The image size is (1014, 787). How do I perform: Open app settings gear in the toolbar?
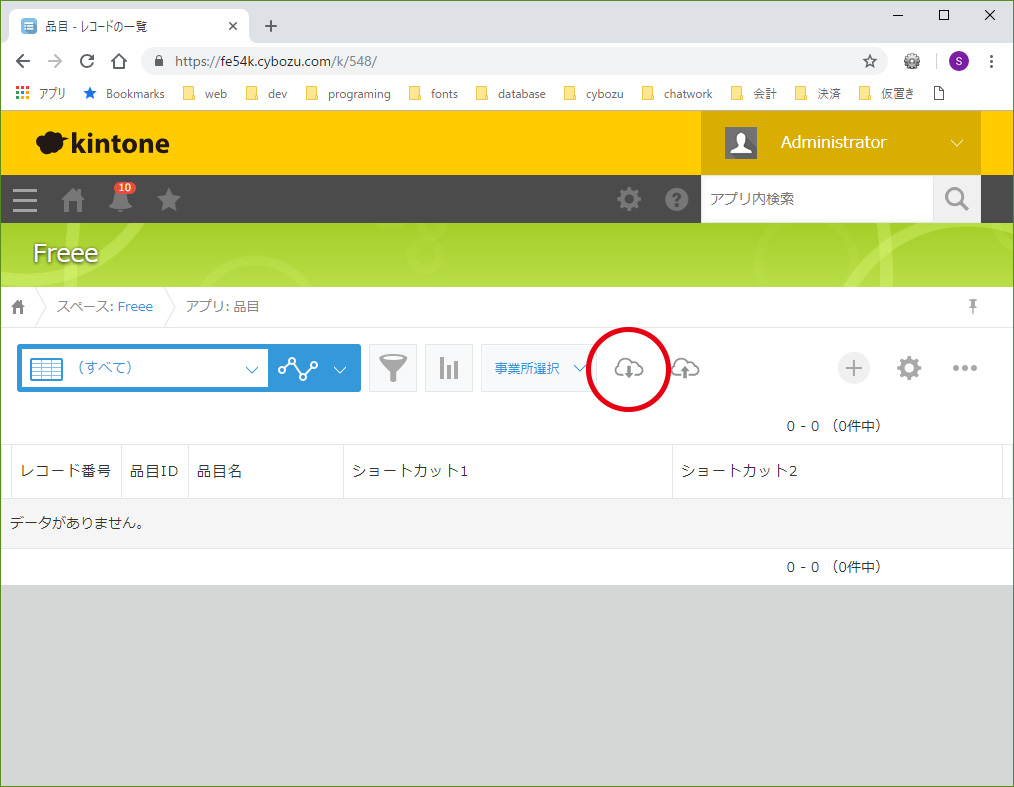point(909,368)
